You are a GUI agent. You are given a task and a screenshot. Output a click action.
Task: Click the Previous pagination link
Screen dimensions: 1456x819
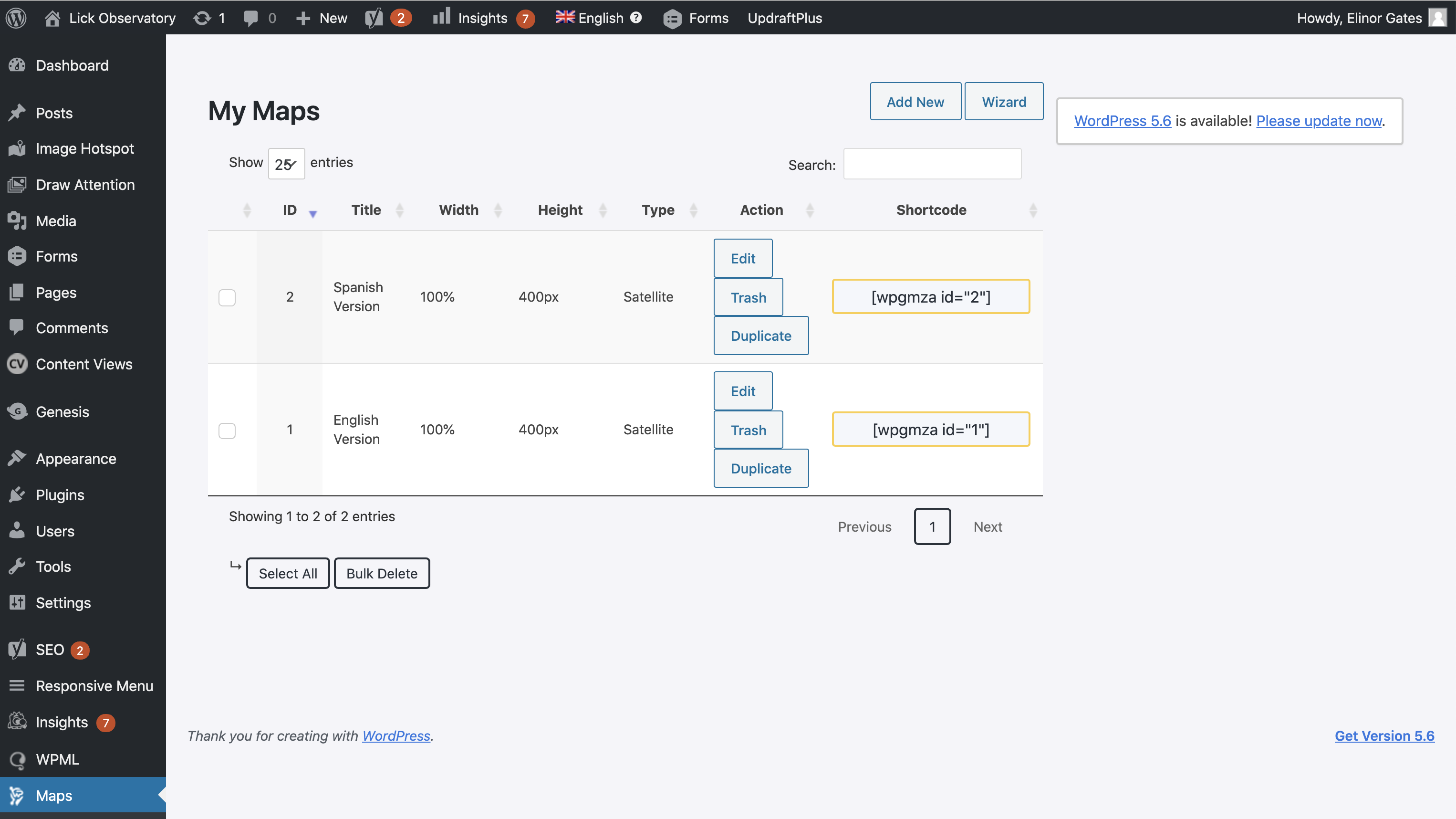(x=864, y=526)
